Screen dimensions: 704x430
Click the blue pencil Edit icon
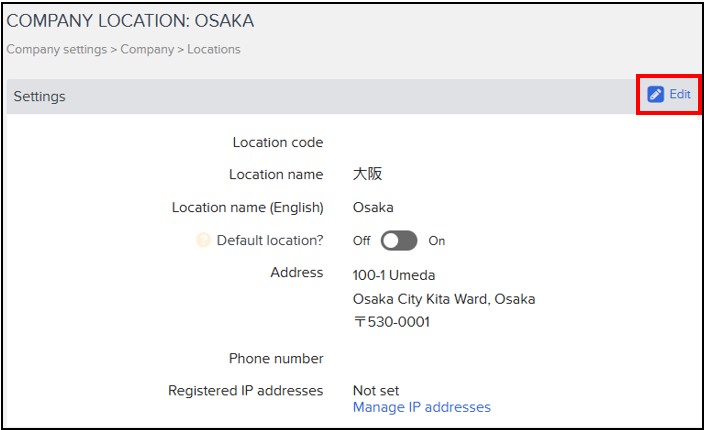coord(655,94)
